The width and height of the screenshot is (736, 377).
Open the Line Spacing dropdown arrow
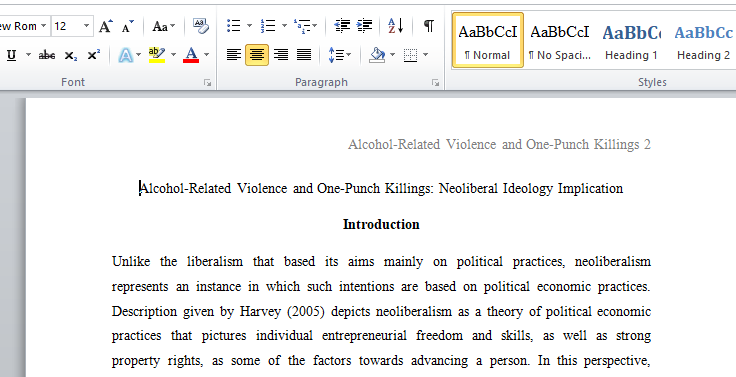pyautogui.click(x=349, y=55)
